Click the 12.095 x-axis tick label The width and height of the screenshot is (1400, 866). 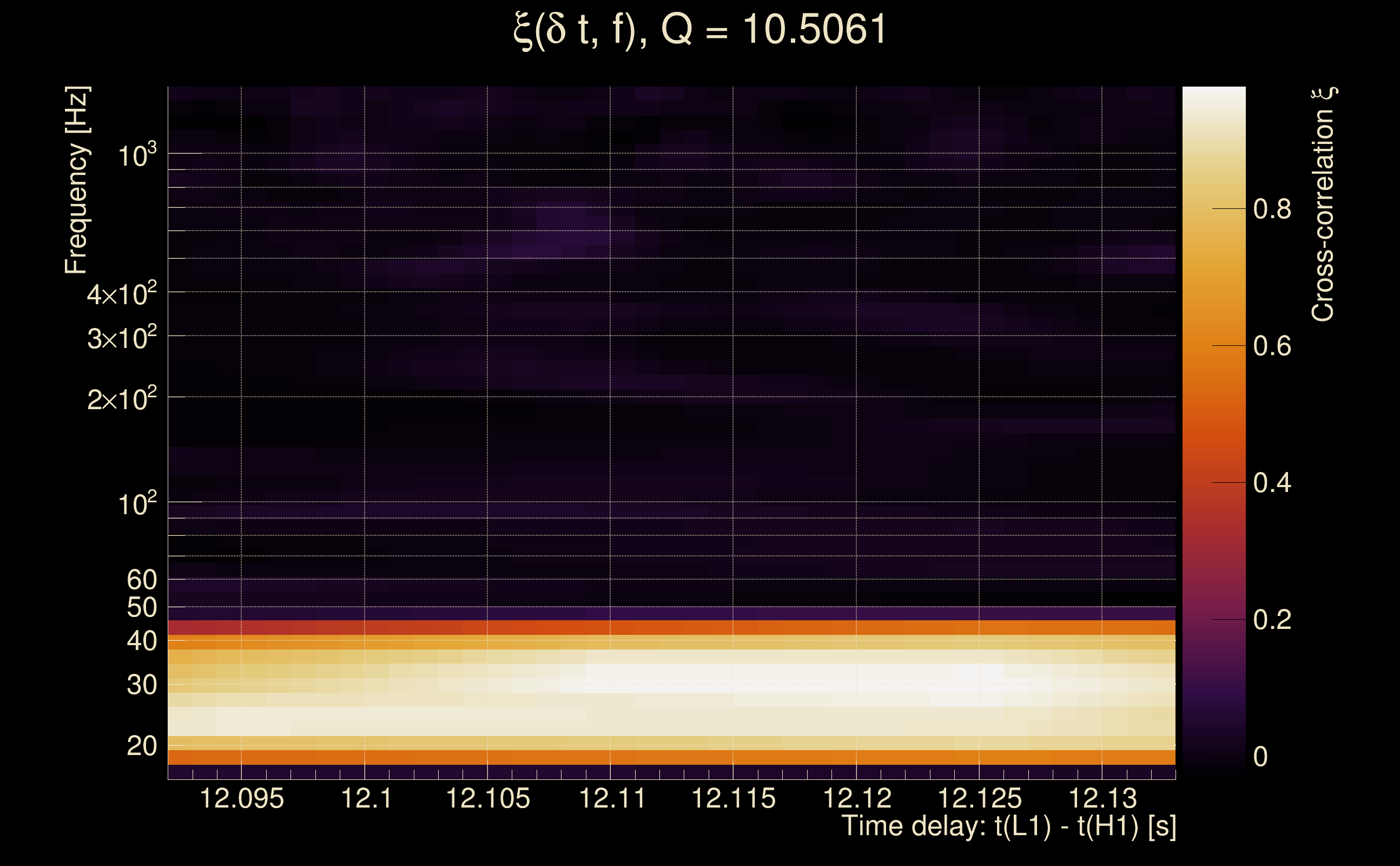pyautogui.click(x=241, y=799)
